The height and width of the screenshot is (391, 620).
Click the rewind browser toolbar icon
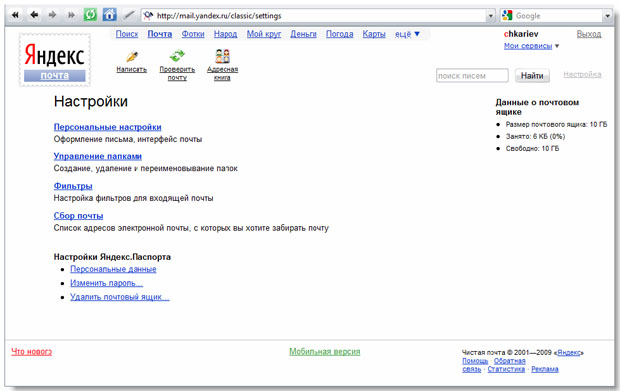pos(15,15)
